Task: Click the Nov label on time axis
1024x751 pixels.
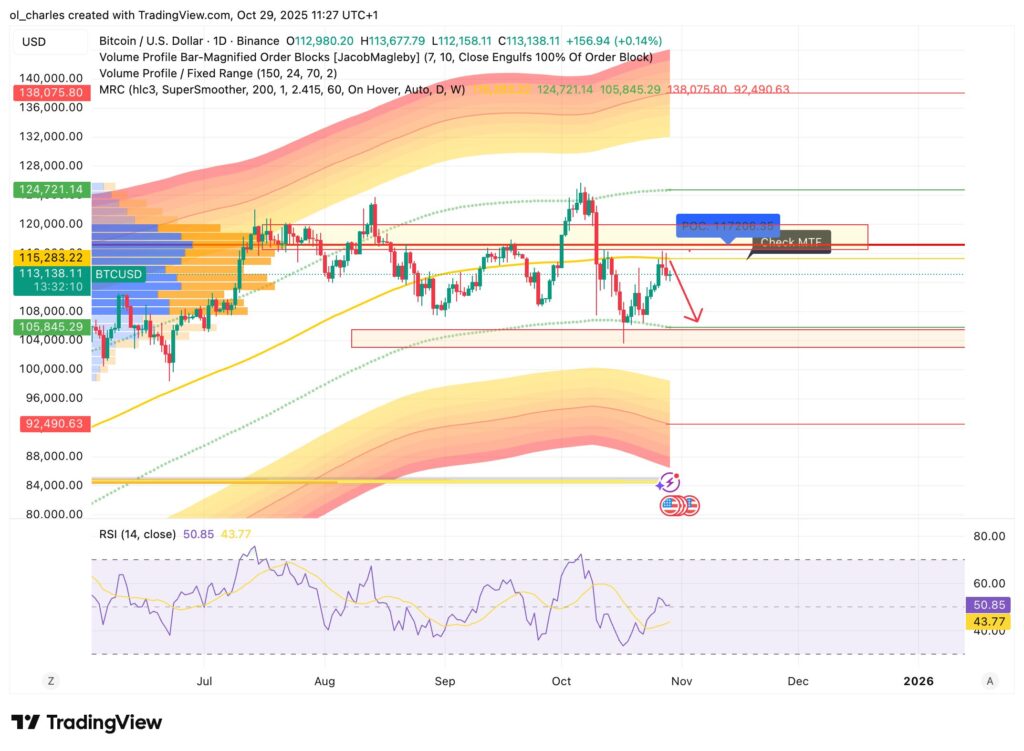Action: 681,681
